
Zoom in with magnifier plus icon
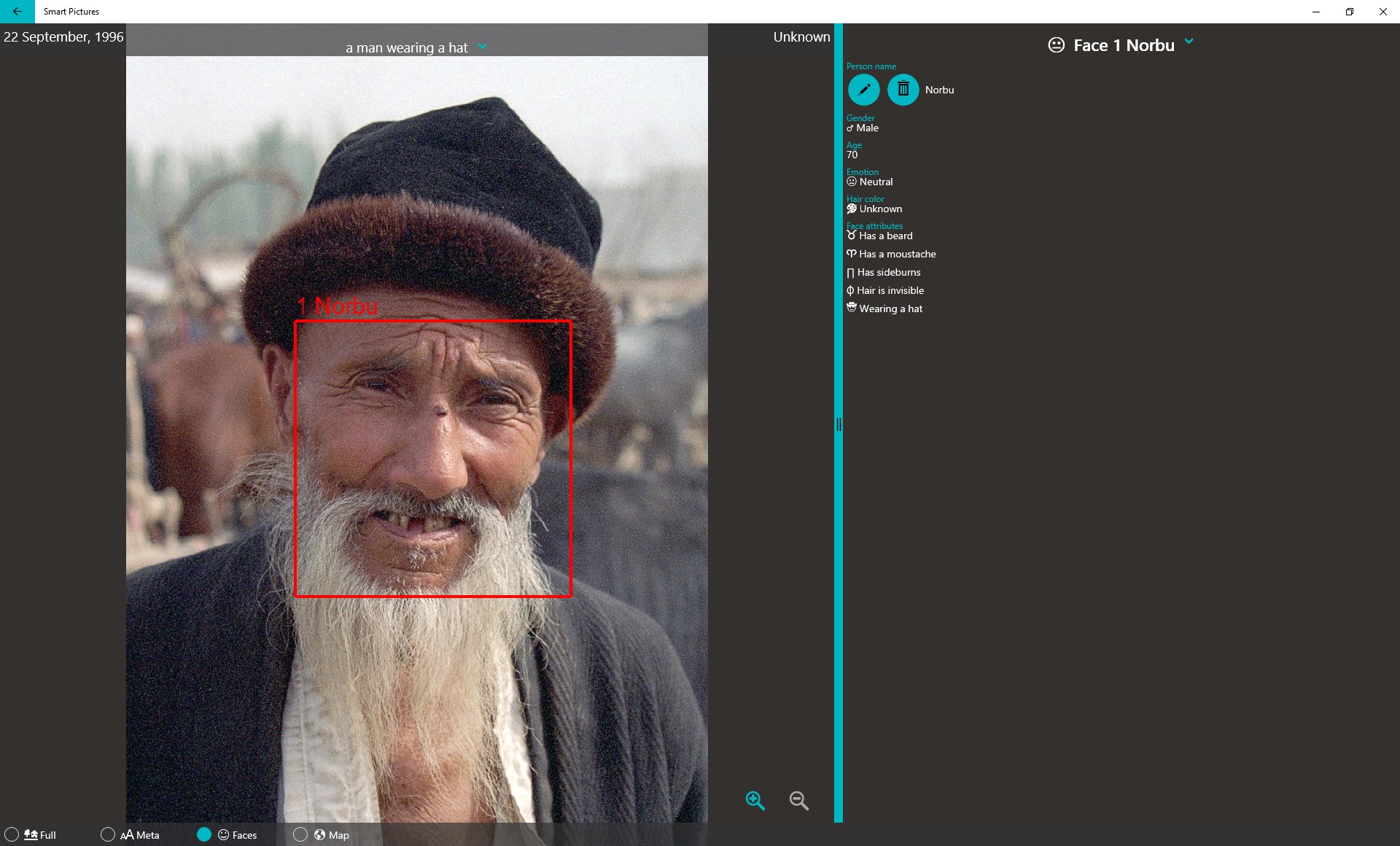pos(755,800)
